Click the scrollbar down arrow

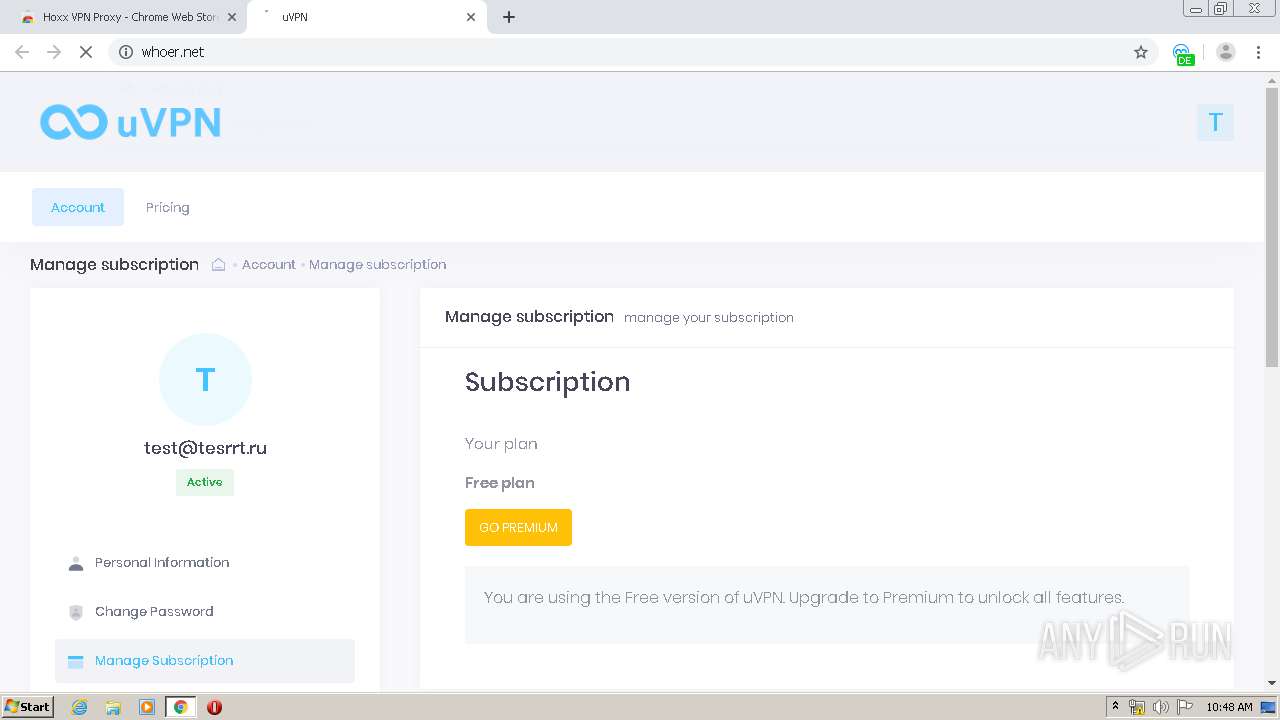click(1272, 683)
